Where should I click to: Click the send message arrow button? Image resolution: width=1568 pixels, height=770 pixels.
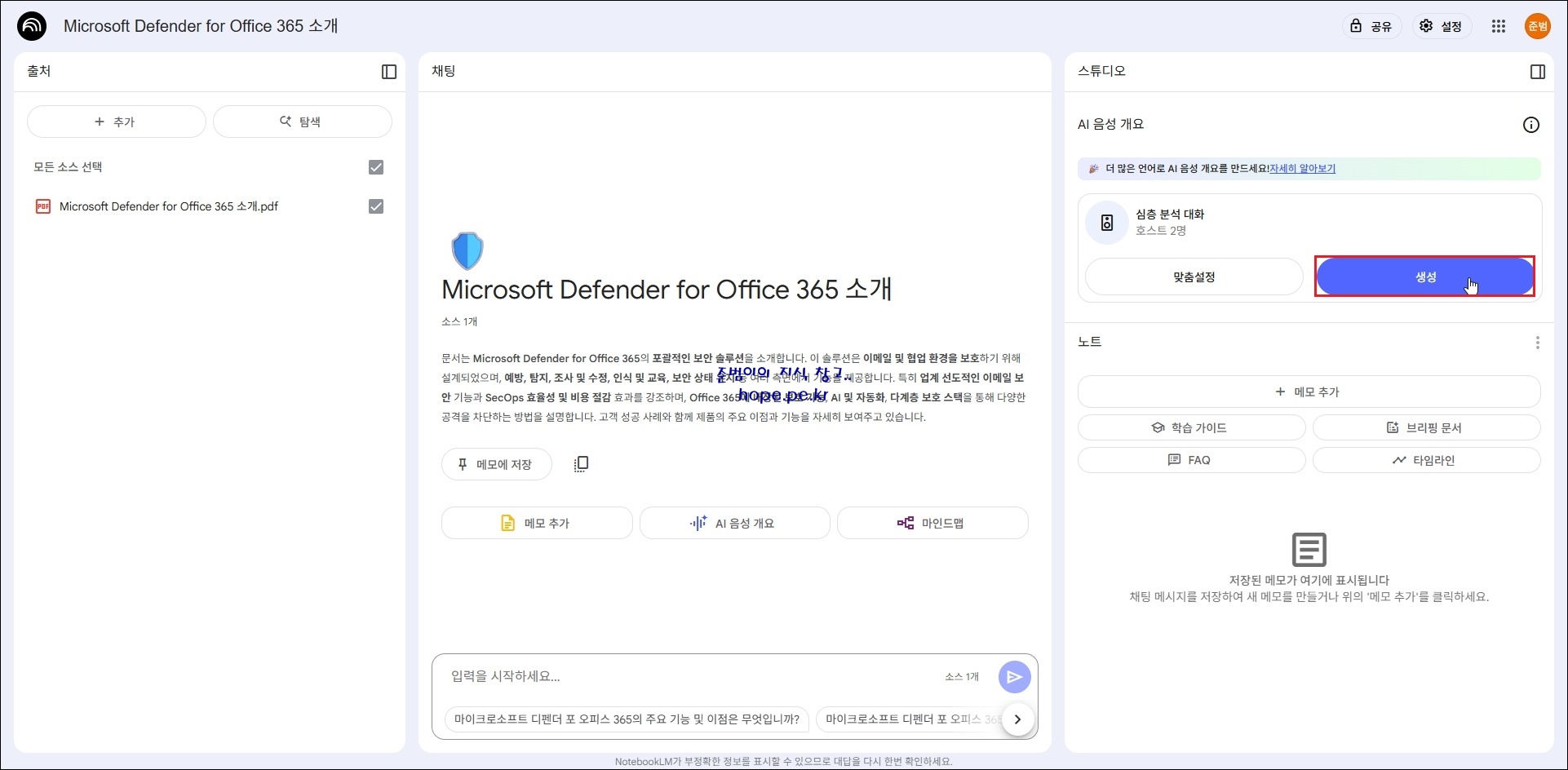coord(1015,677)
